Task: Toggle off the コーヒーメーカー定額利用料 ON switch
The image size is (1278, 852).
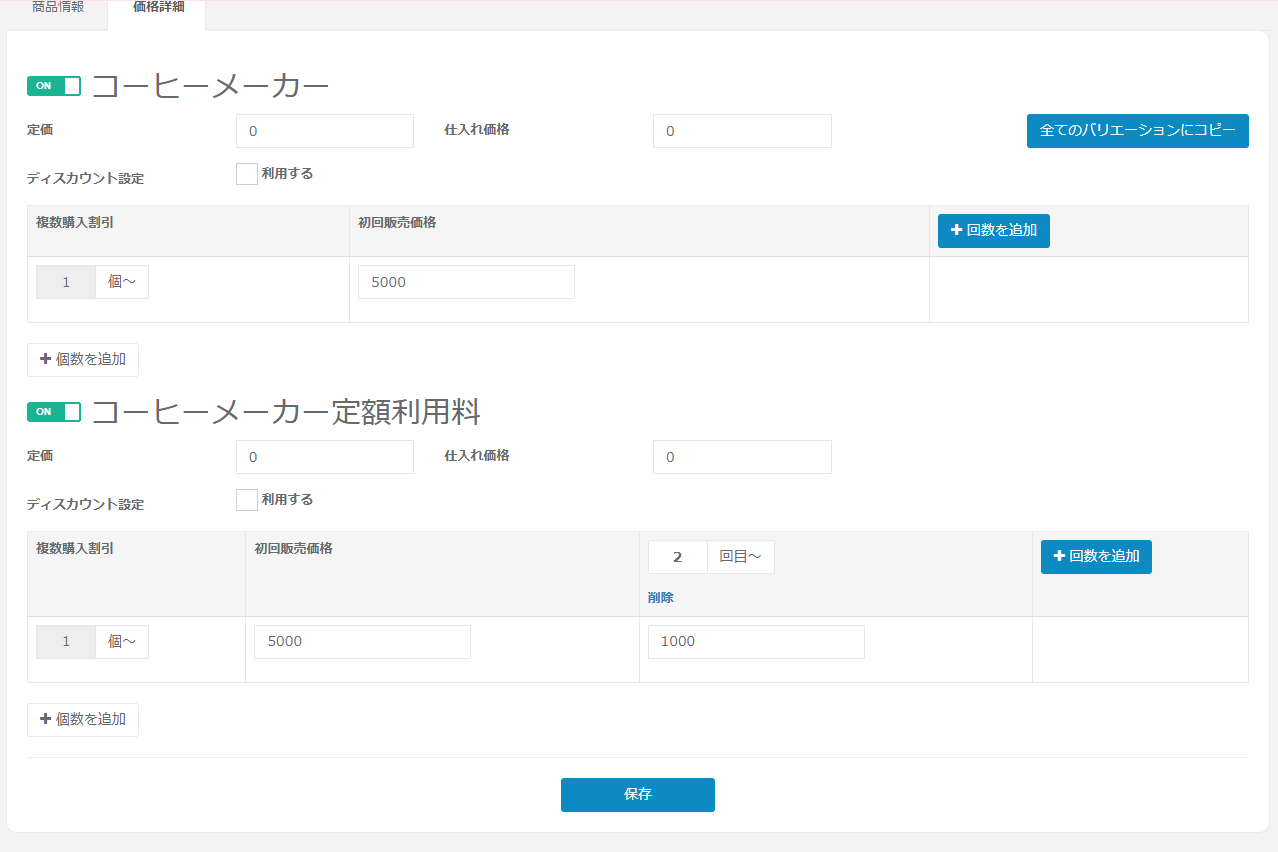Action: click(54, 412)
